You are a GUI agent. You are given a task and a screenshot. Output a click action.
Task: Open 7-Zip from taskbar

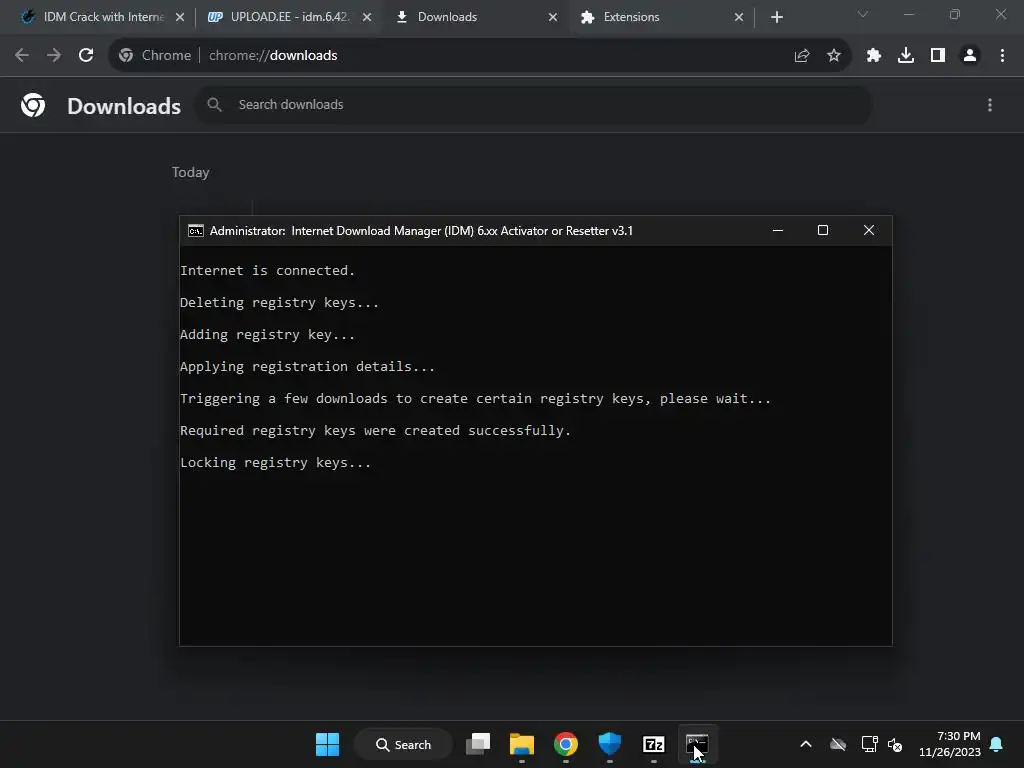(654, 744)
